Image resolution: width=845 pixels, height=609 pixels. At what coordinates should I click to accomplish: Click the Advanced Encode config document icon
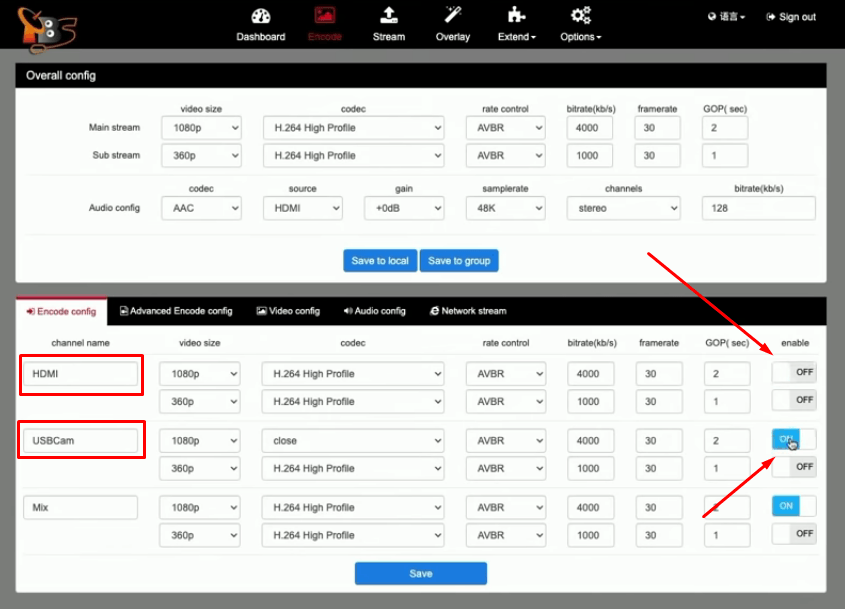click(x=123, y=311)
